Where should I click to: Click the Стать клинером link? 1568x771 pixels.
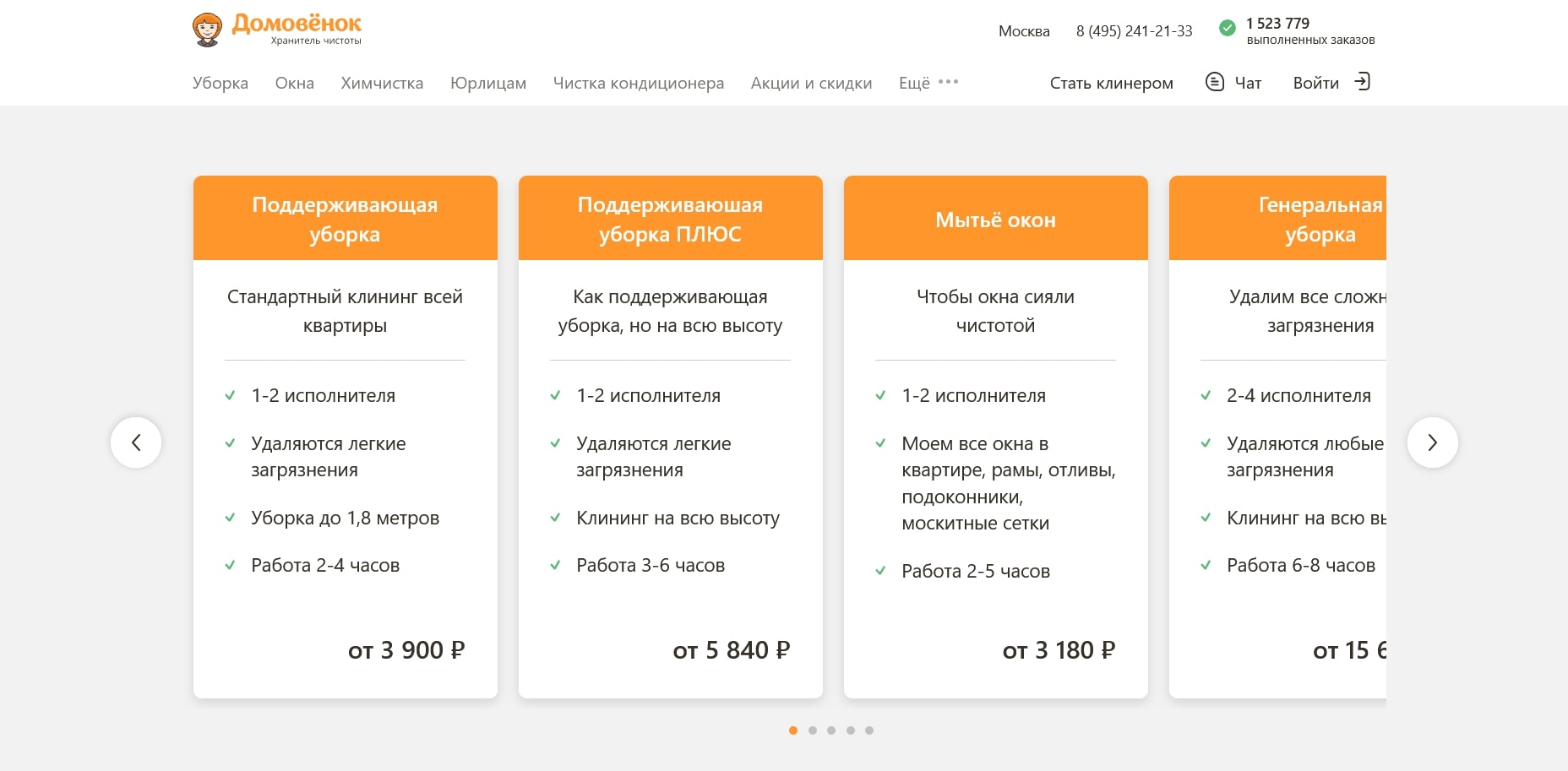[1111, 83]
